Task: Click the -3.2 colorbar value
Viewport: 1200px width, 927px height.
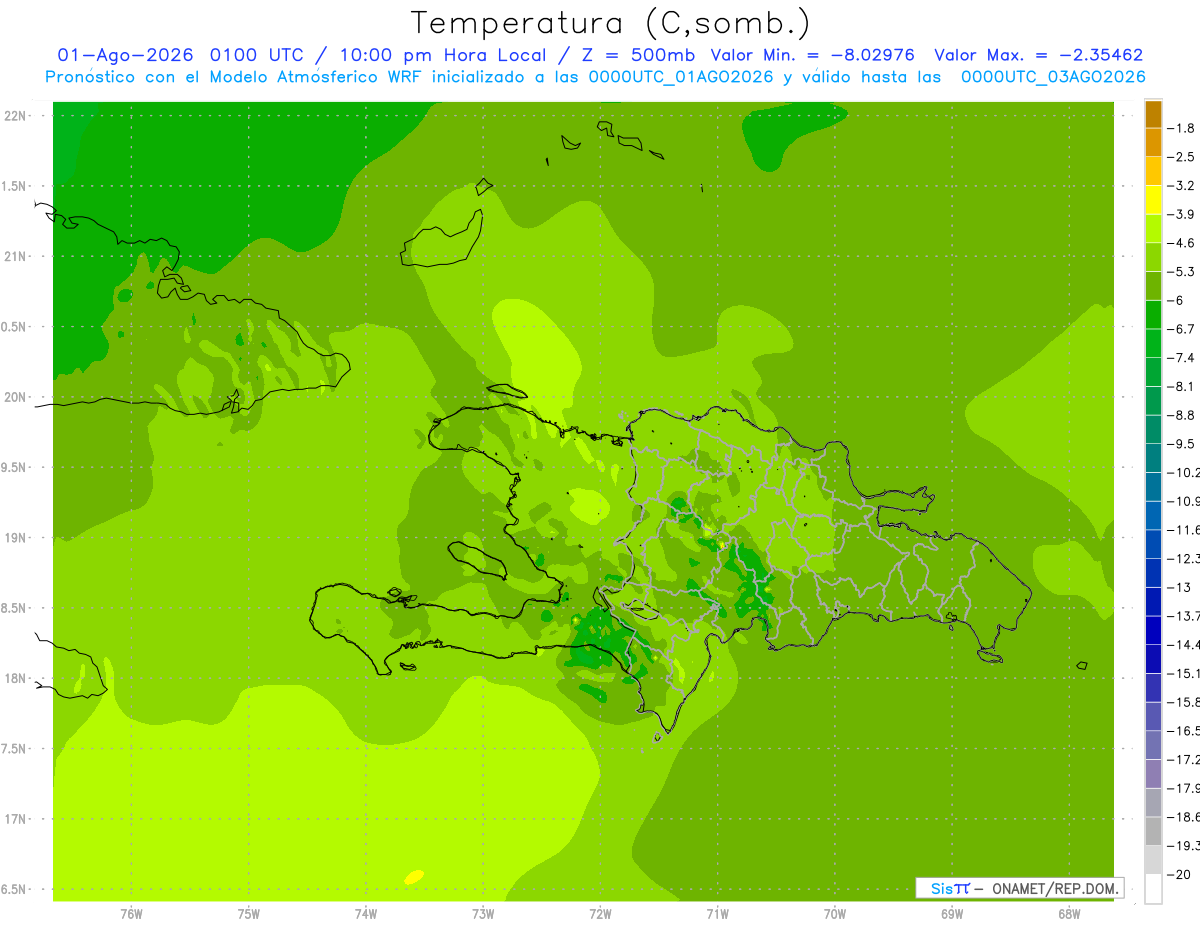Action: 1183,186
